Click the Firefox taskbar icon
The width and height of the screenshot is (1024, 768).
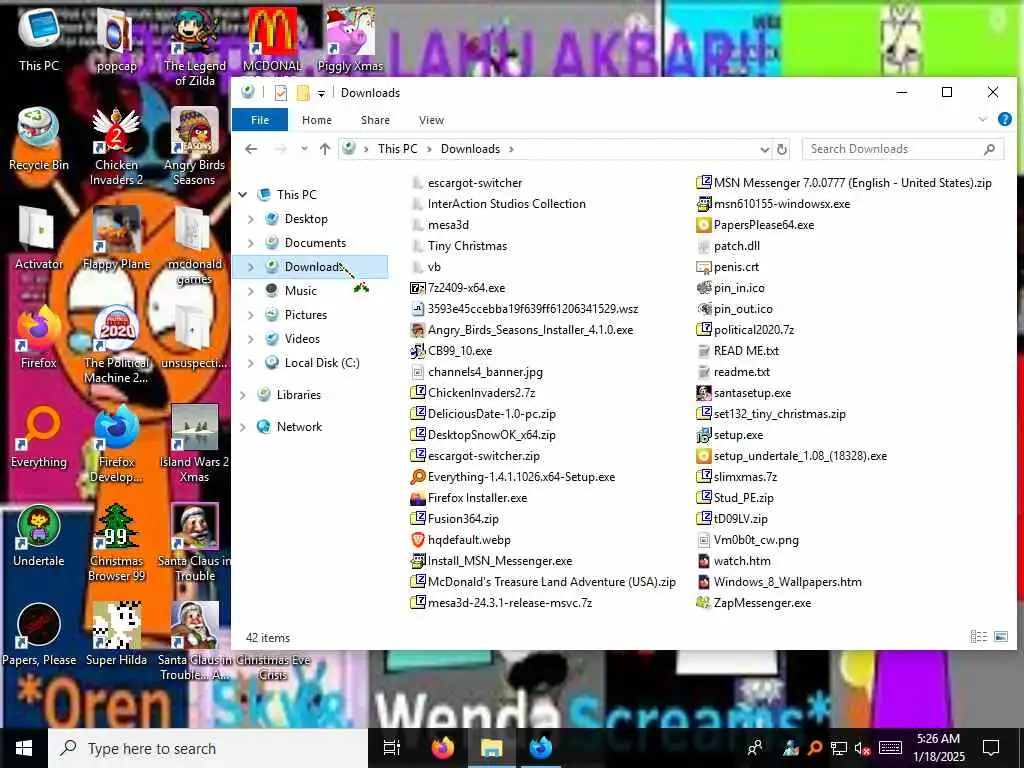(x=443, y=748)
